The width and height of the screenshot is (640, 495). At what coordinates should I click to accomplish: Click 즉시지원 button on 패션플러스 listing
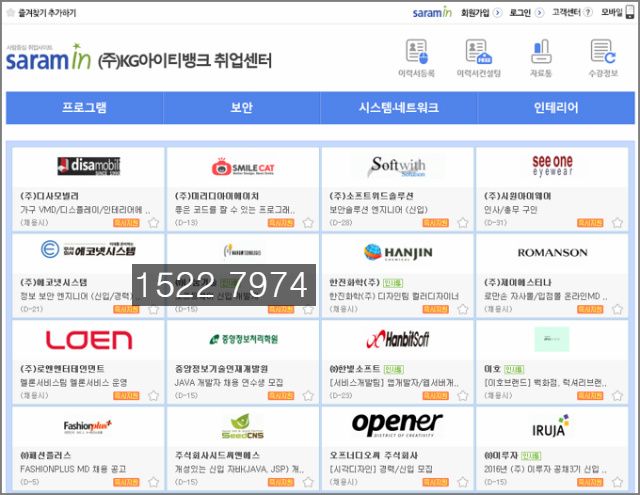(x=126, y=482)
